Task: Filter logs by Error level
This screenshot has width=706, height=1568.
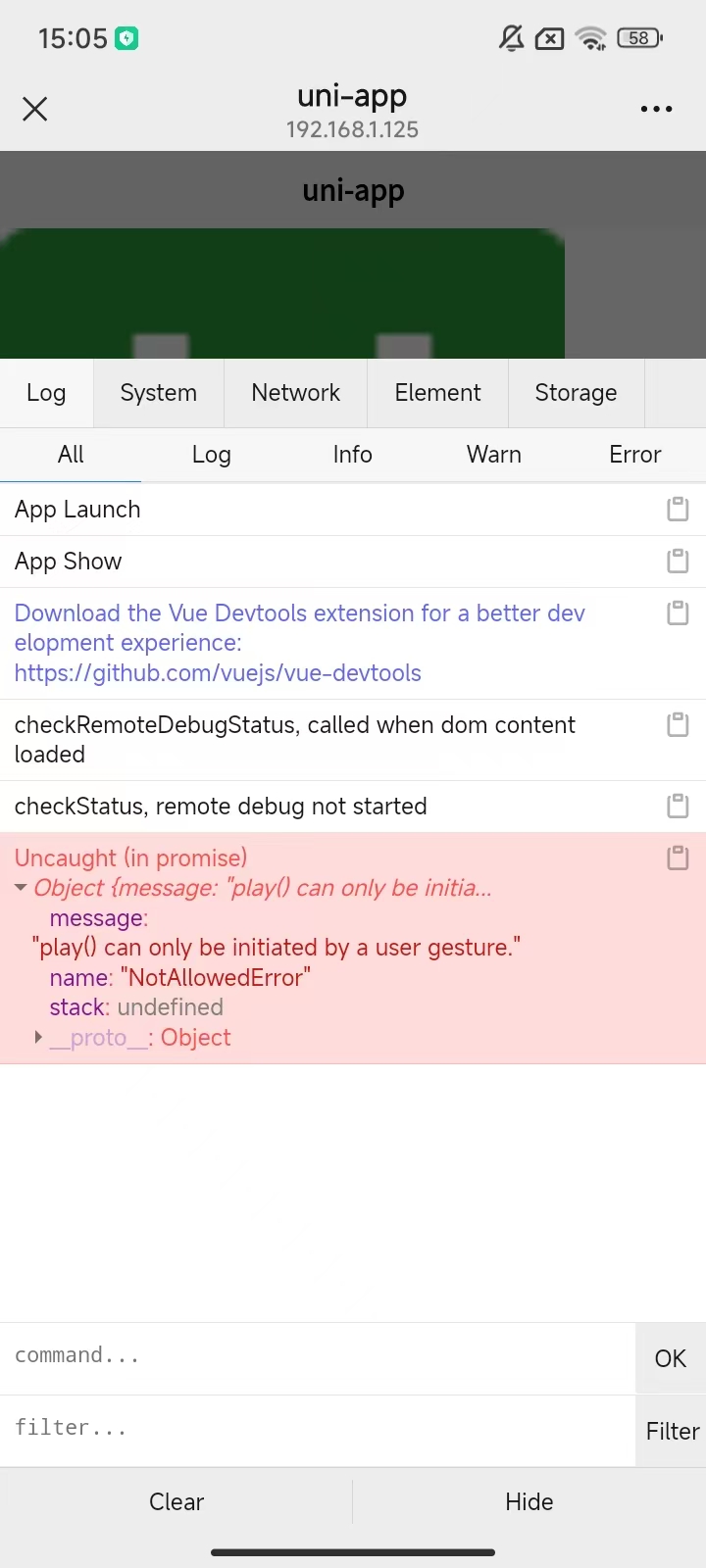Action: pos(634,455)
